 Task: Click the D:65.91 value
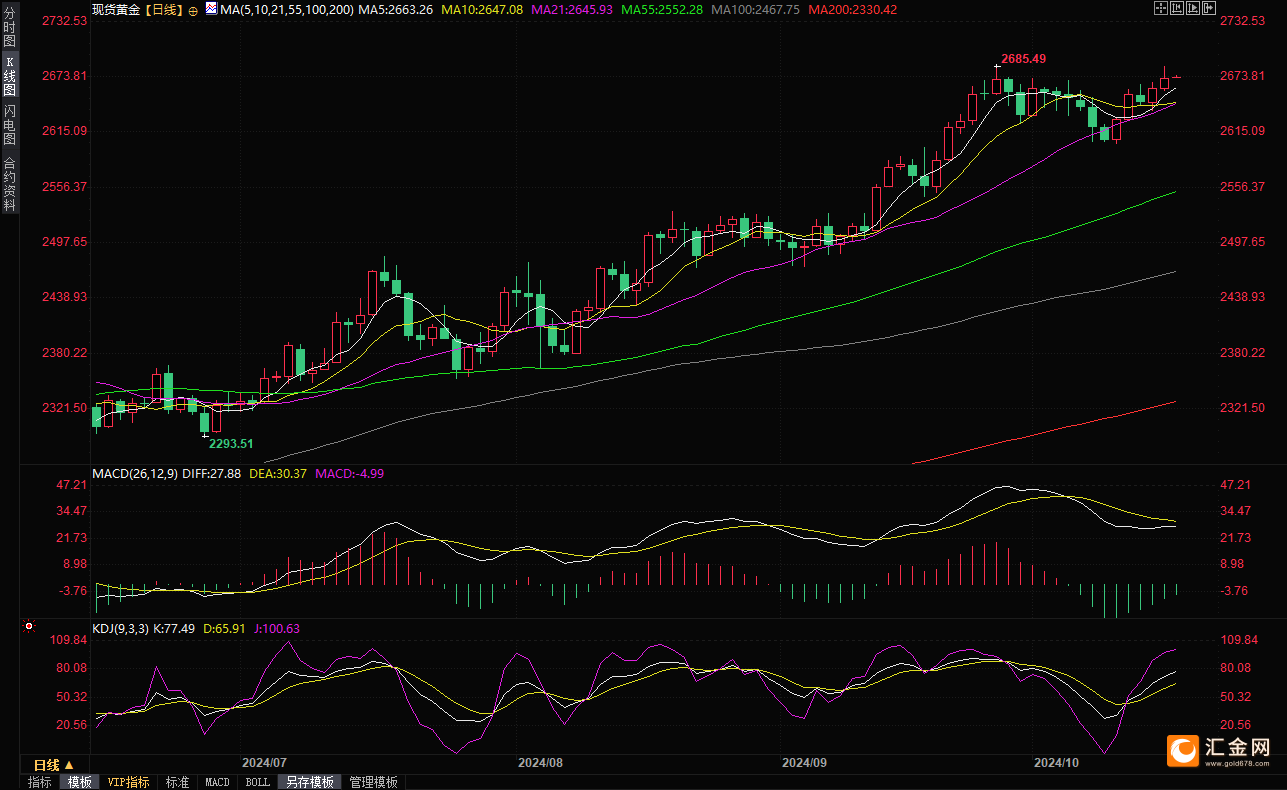pyautogui.click(x=225, y=629)
